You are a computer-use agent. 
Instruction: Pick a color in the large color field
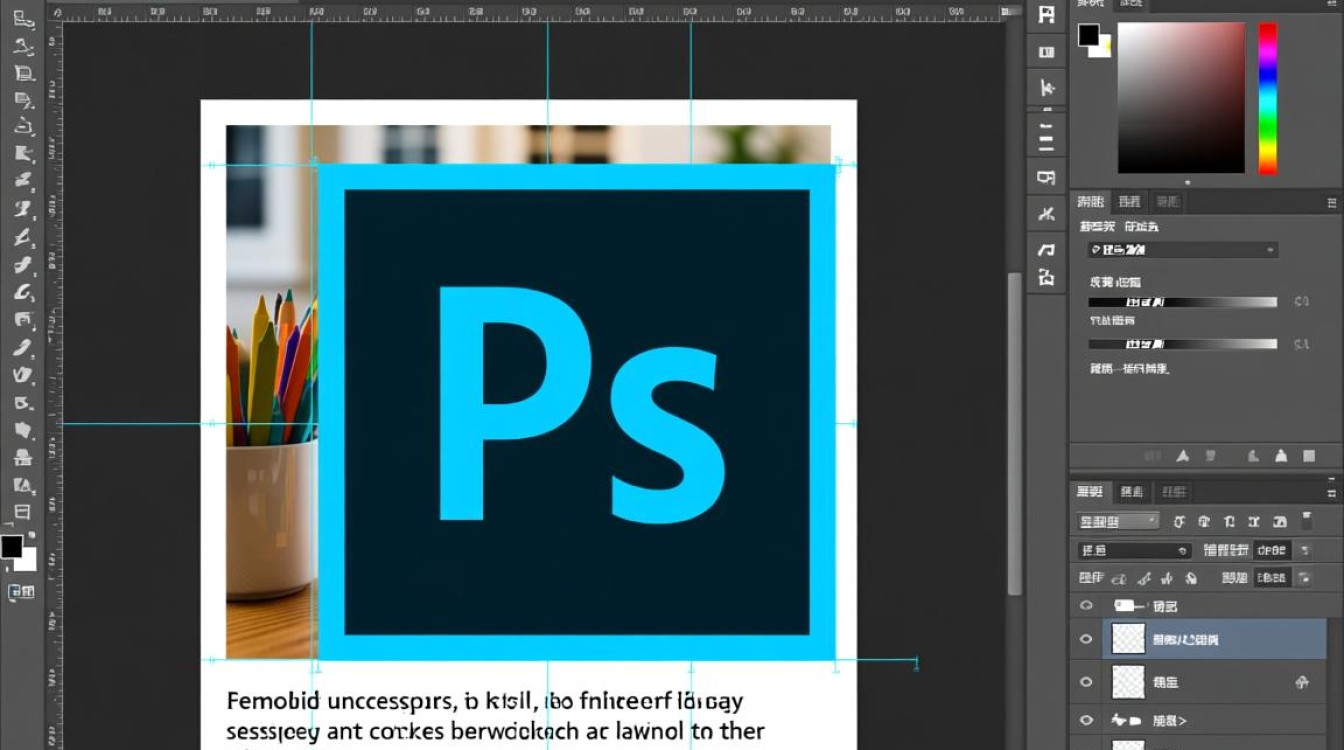(x=1181, y=98)
